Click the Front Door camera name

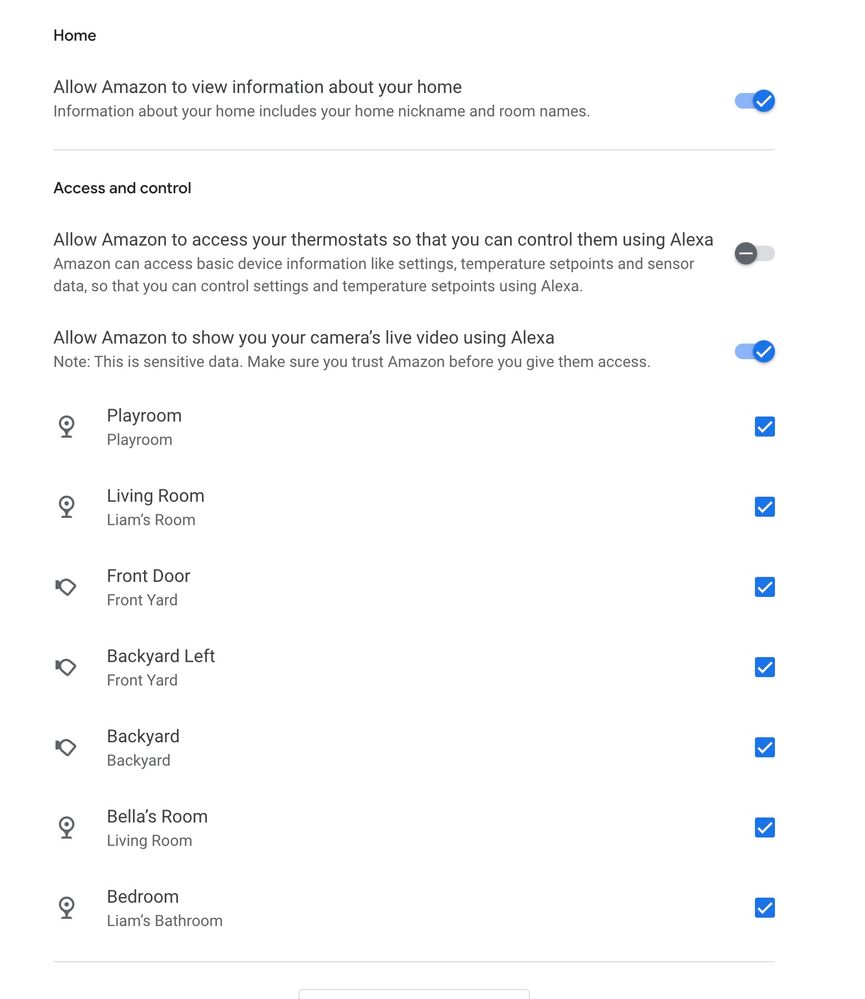pyautogui.click(x=148, y=576)
